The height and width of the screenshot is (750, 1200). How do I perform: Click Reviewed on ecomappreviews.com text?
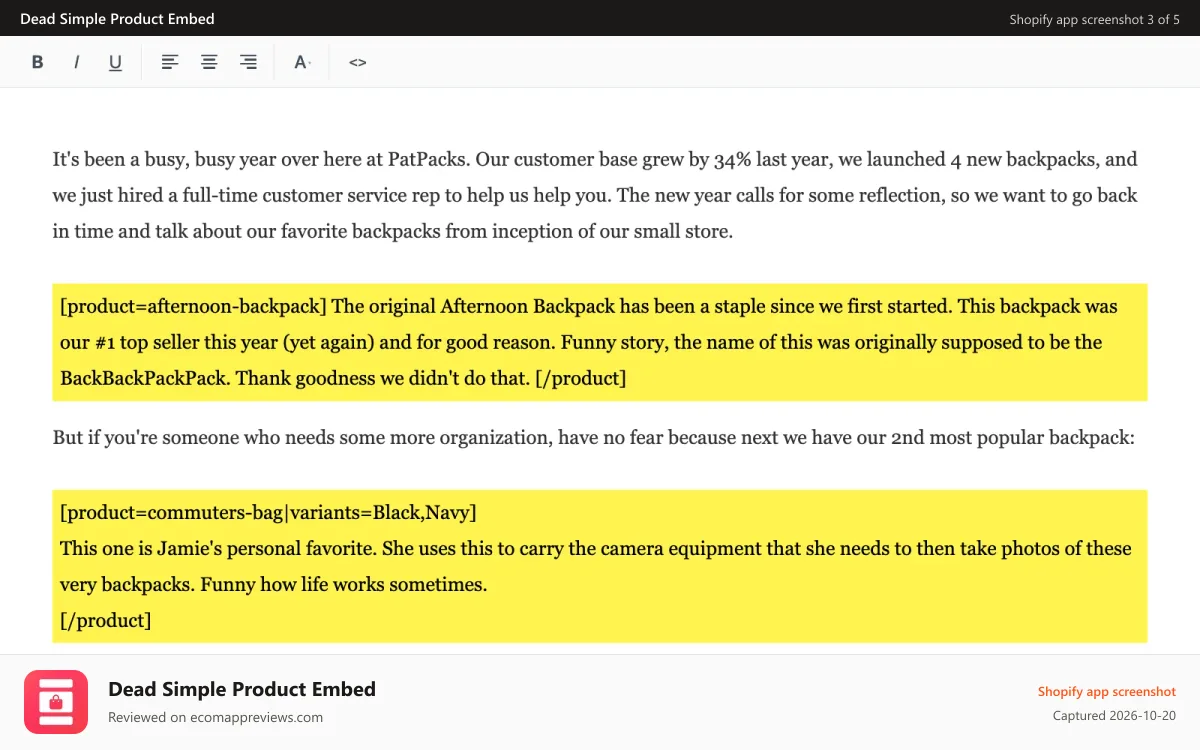tap(215, 717)
